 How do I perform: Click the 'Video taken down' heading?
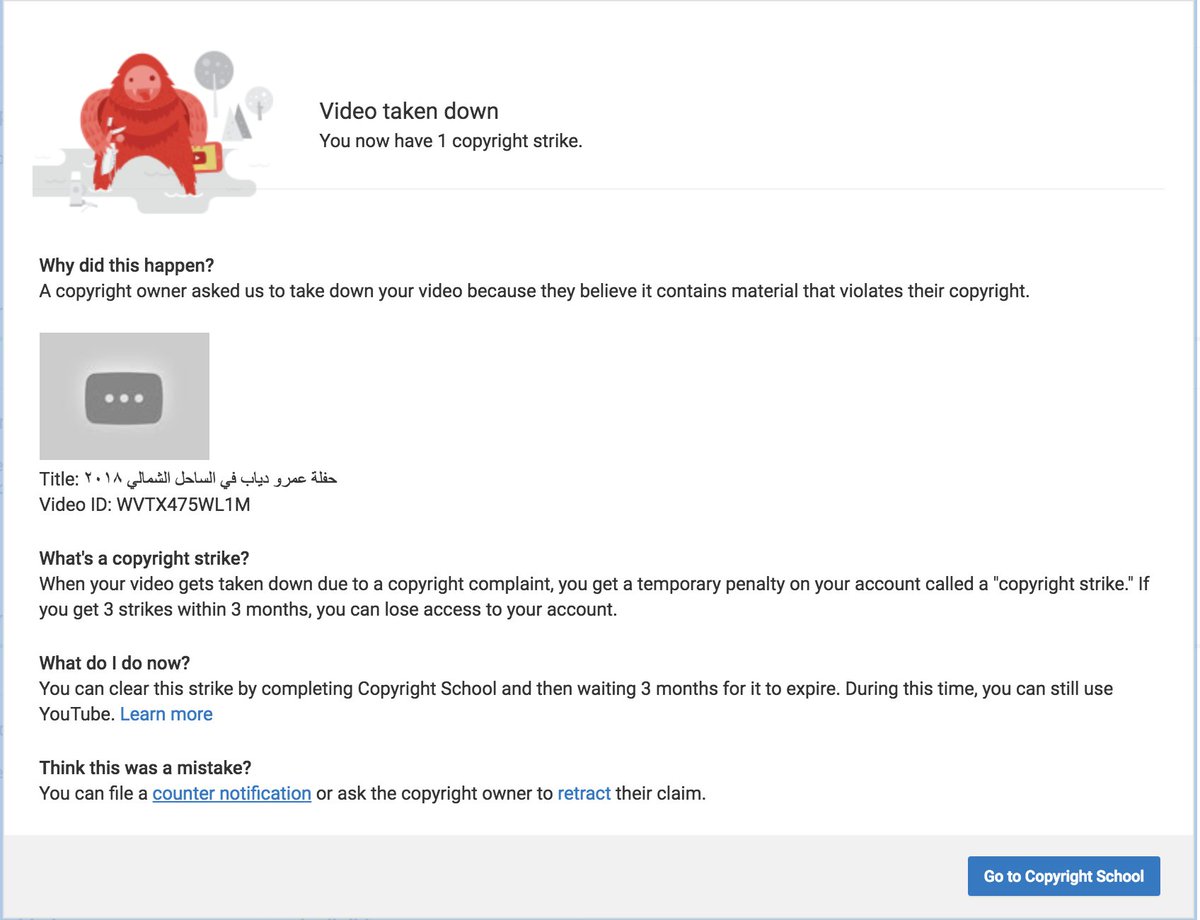point(409,111)
